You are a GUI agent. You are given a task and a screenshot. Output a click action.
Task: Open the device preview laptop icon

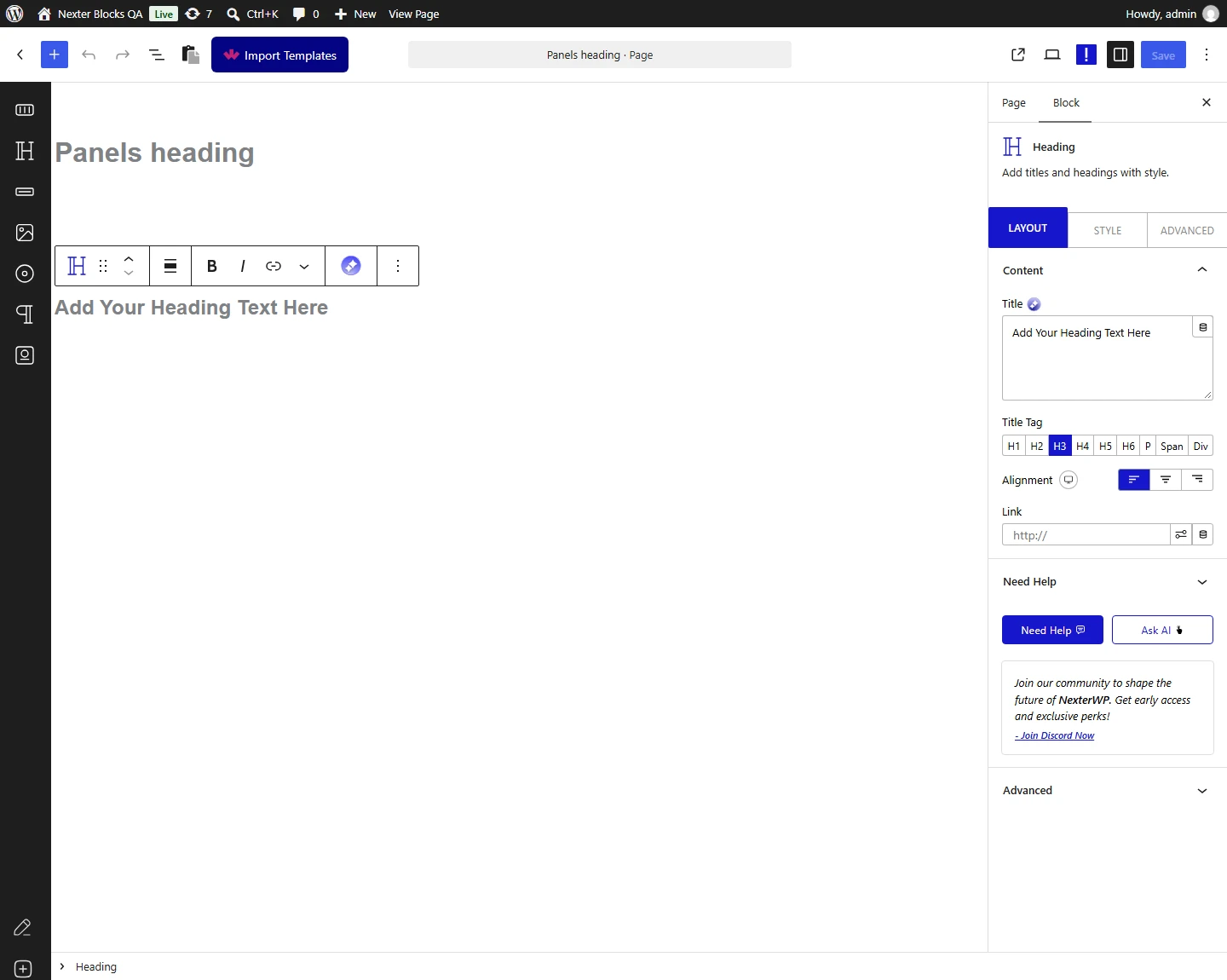[x=1052, y=55]
